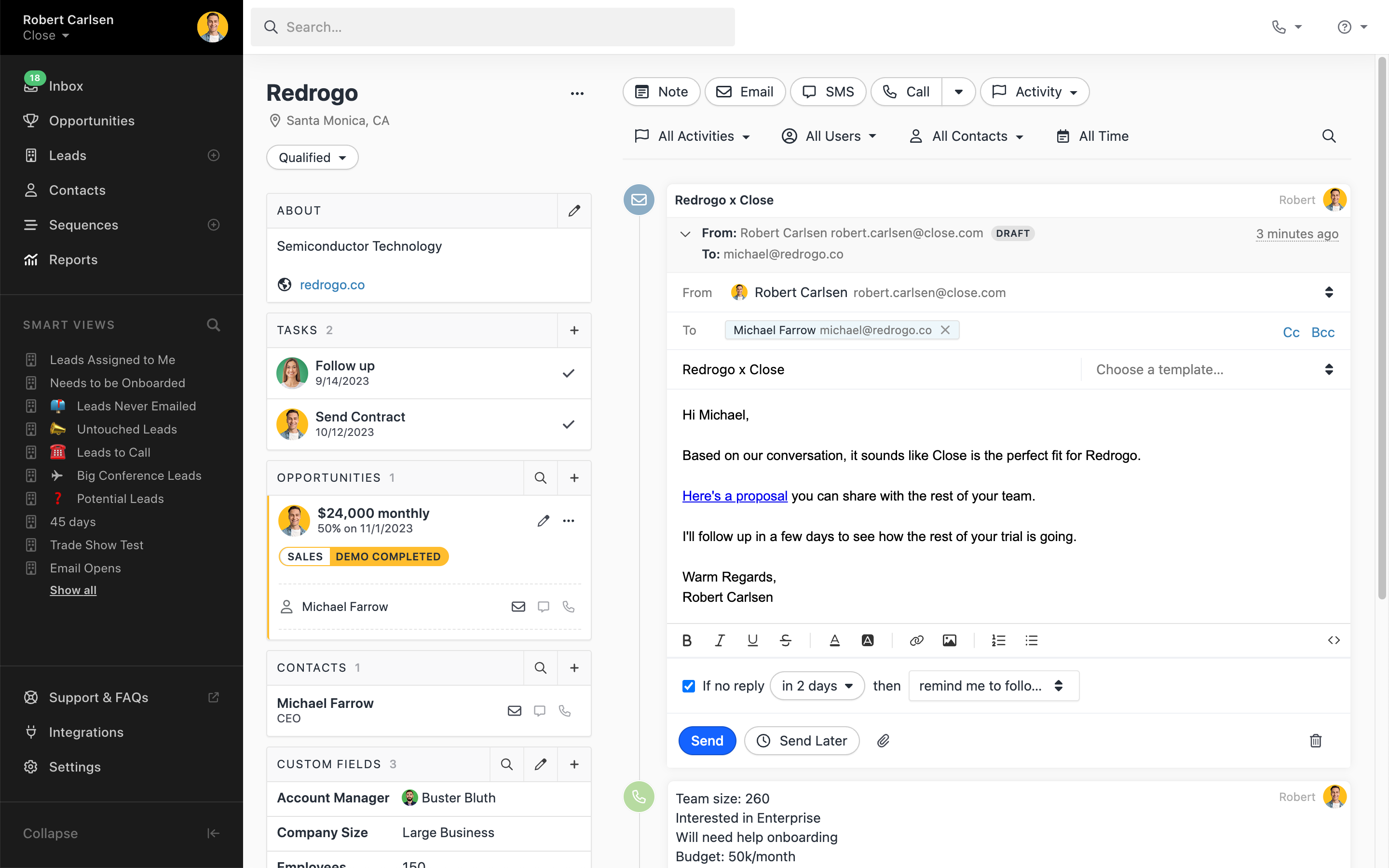Open the 'in 2 days' dropdown
1389x868 pixels.
pos(817,686)
